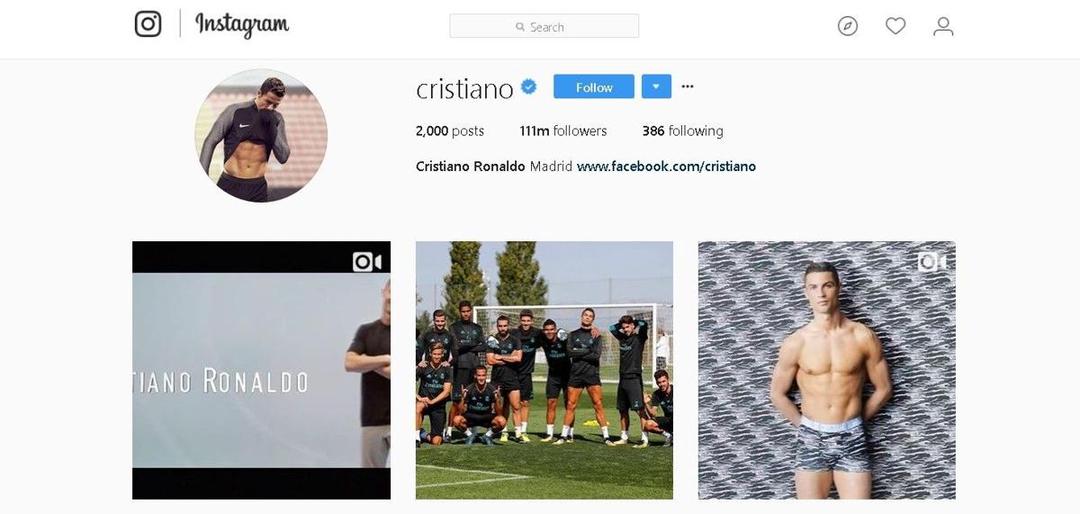This screenshot has width=1080, height=514.
Task: Open the team training group photo post
Action: point(544,370)
